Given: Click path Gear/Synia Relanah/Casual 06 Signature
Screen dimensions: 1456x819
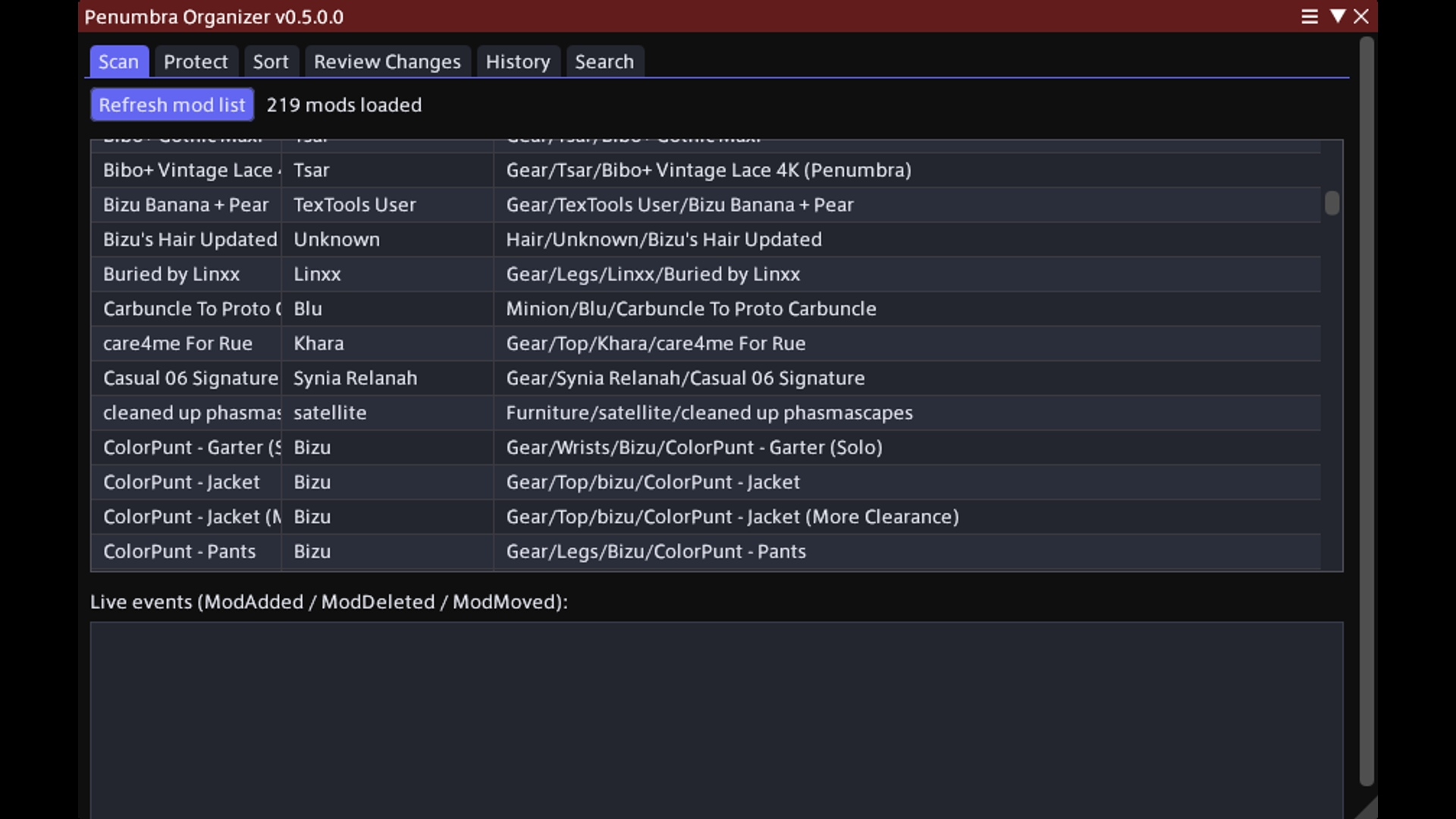Looking at the screenshot, I should (686, 378).
